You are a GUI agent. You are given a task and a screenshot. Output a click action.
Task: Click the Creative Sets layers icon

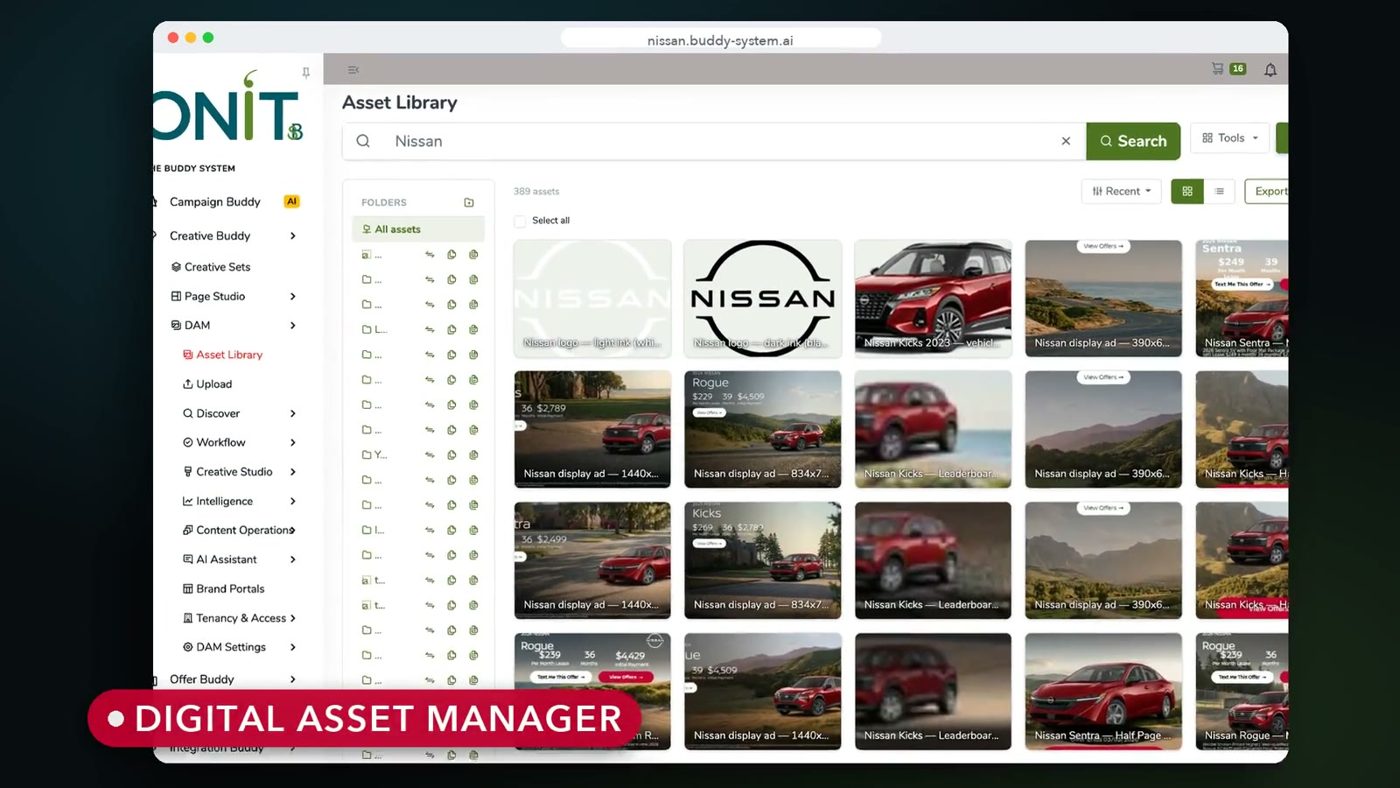(x=176, y=267)
